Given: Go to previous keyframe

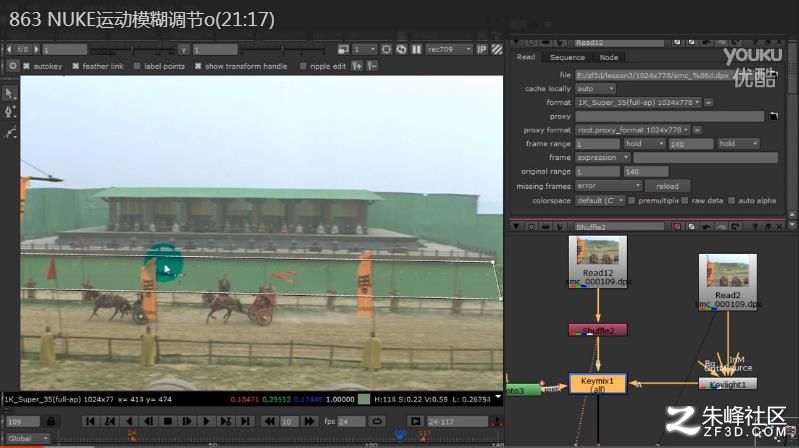Looking at the screenshot, I should tap(110, 421).
